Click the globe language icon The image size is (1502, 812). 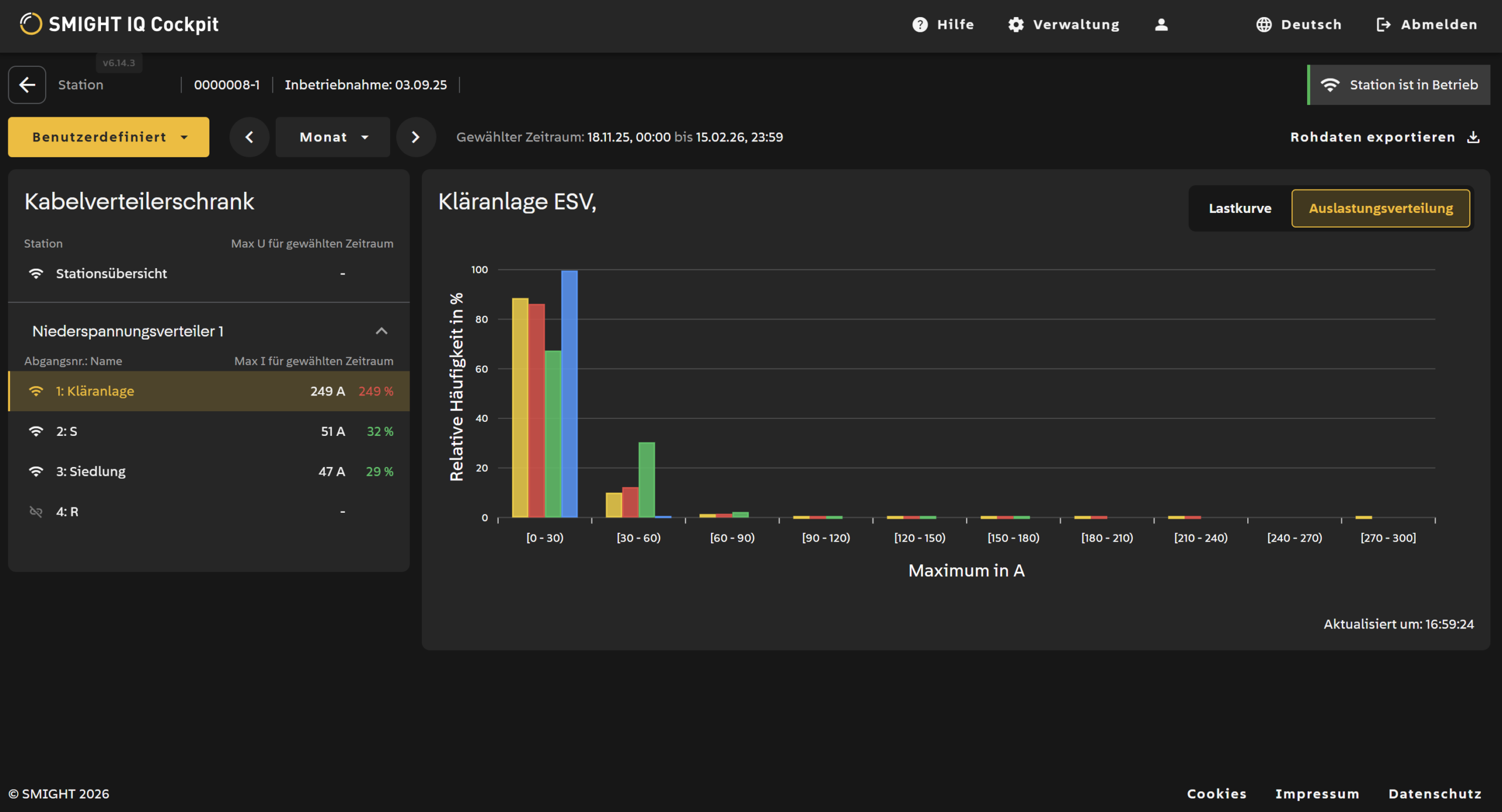[1264, 25]
